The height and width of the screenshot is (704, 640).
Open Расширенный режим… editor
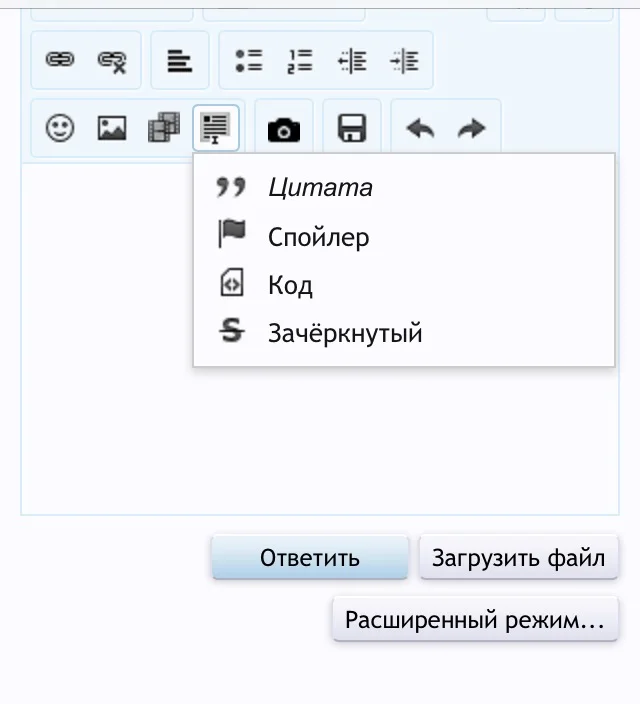(x=475, y=620)
